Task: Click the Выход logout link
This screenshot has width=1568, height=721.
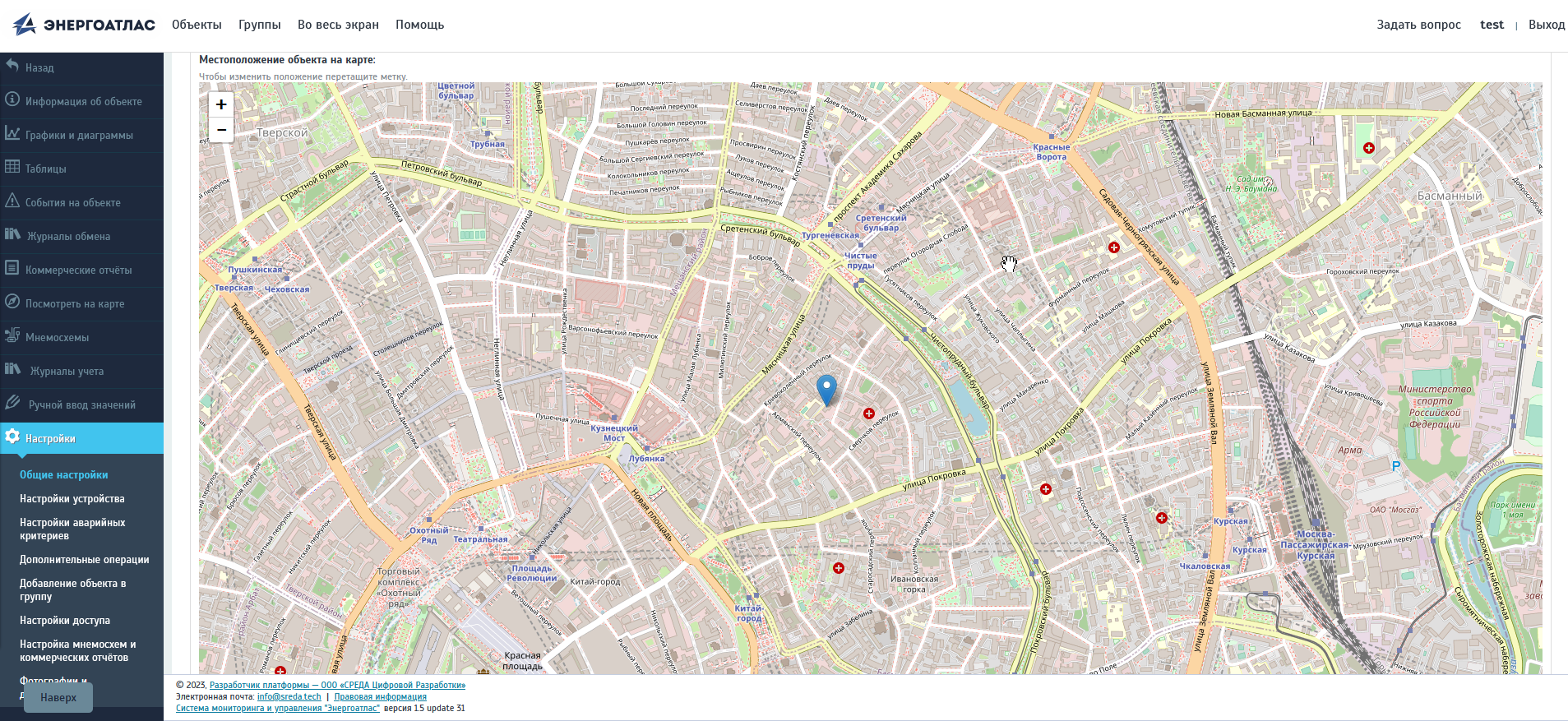Action: (x=1546, y=25)
